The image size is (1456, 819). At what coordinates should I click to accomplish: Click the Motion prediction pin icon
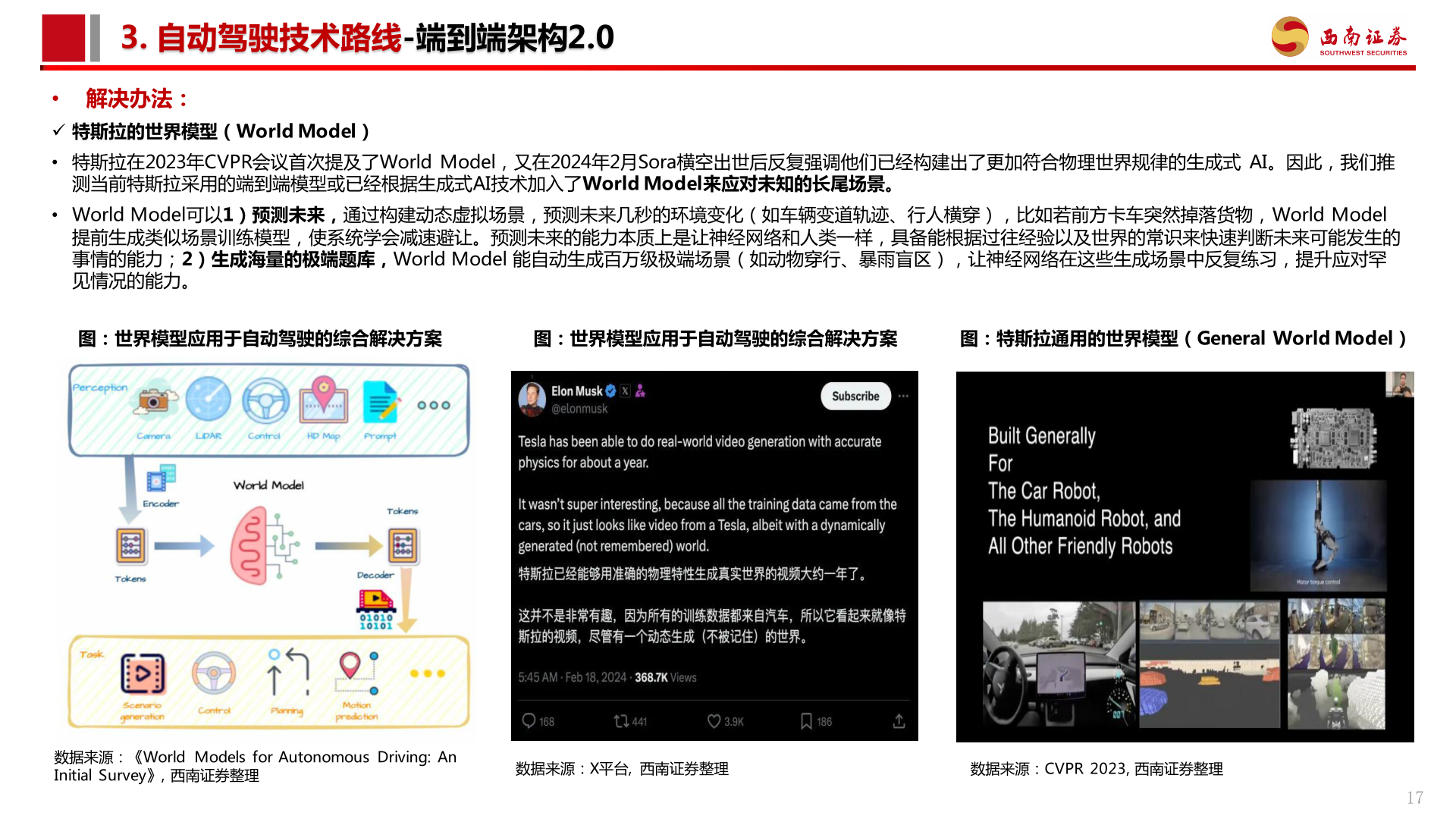point(356,673)
